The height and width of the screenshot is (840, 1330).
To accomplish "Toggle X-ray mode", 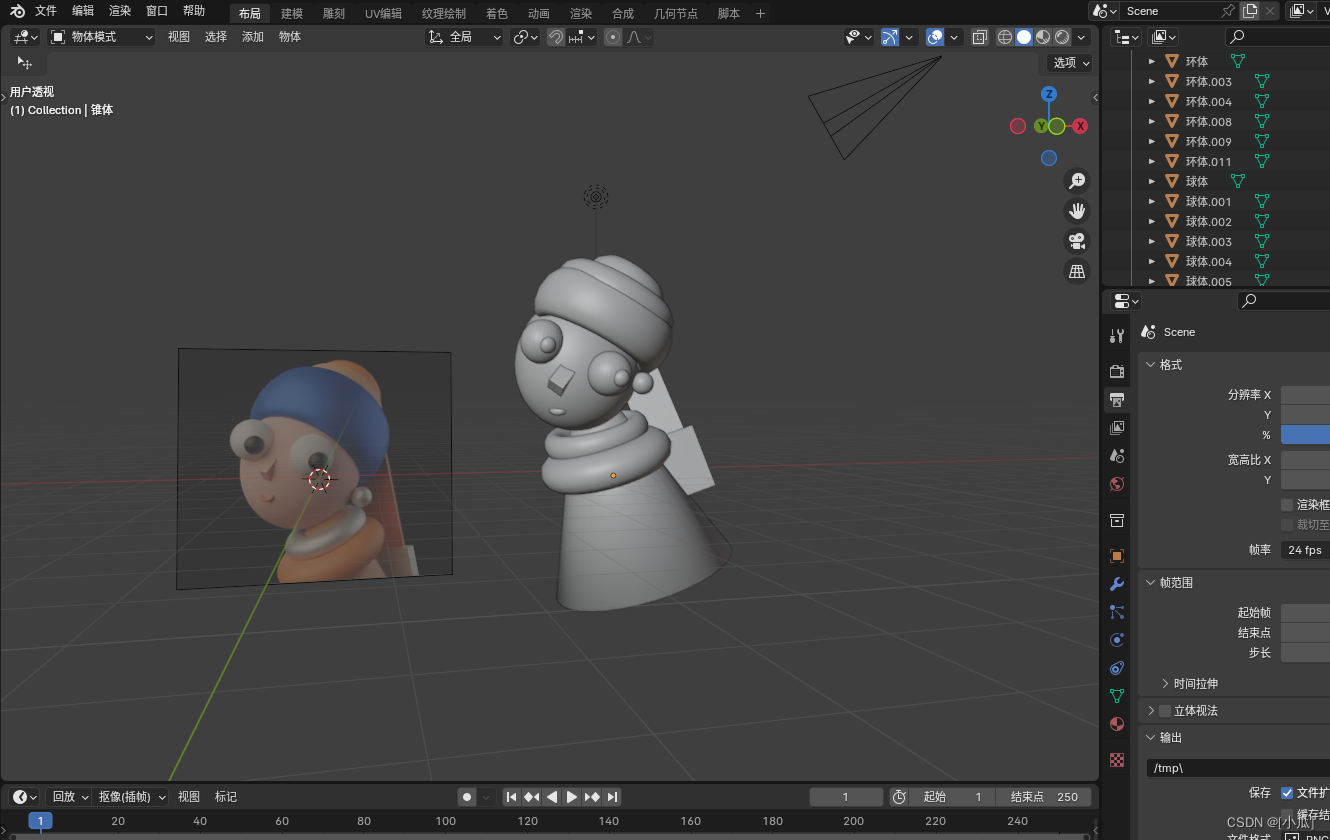I will 980,37.
